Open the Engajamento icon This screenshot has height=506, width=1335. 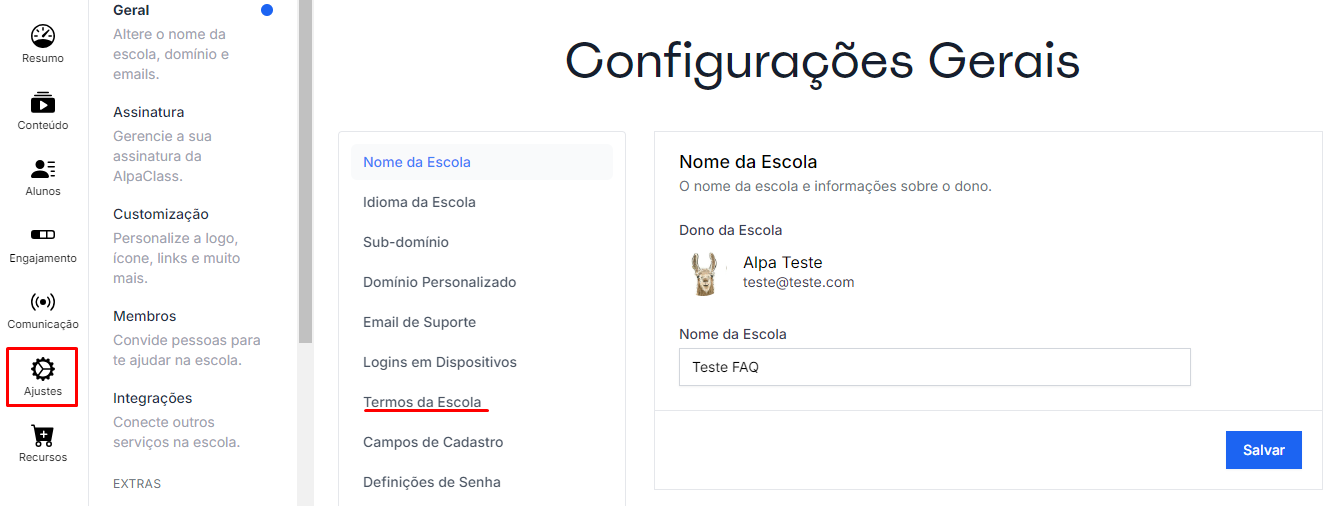(43, 235)
